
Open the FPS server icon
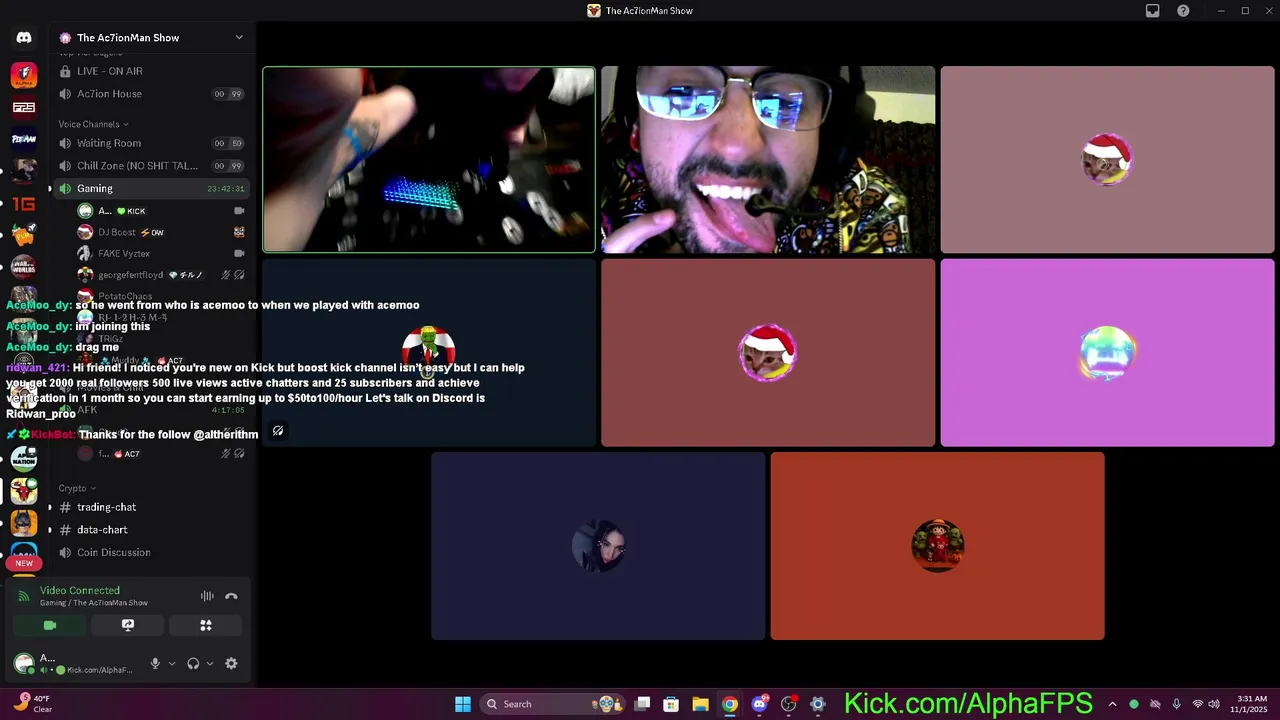[24, 107]
